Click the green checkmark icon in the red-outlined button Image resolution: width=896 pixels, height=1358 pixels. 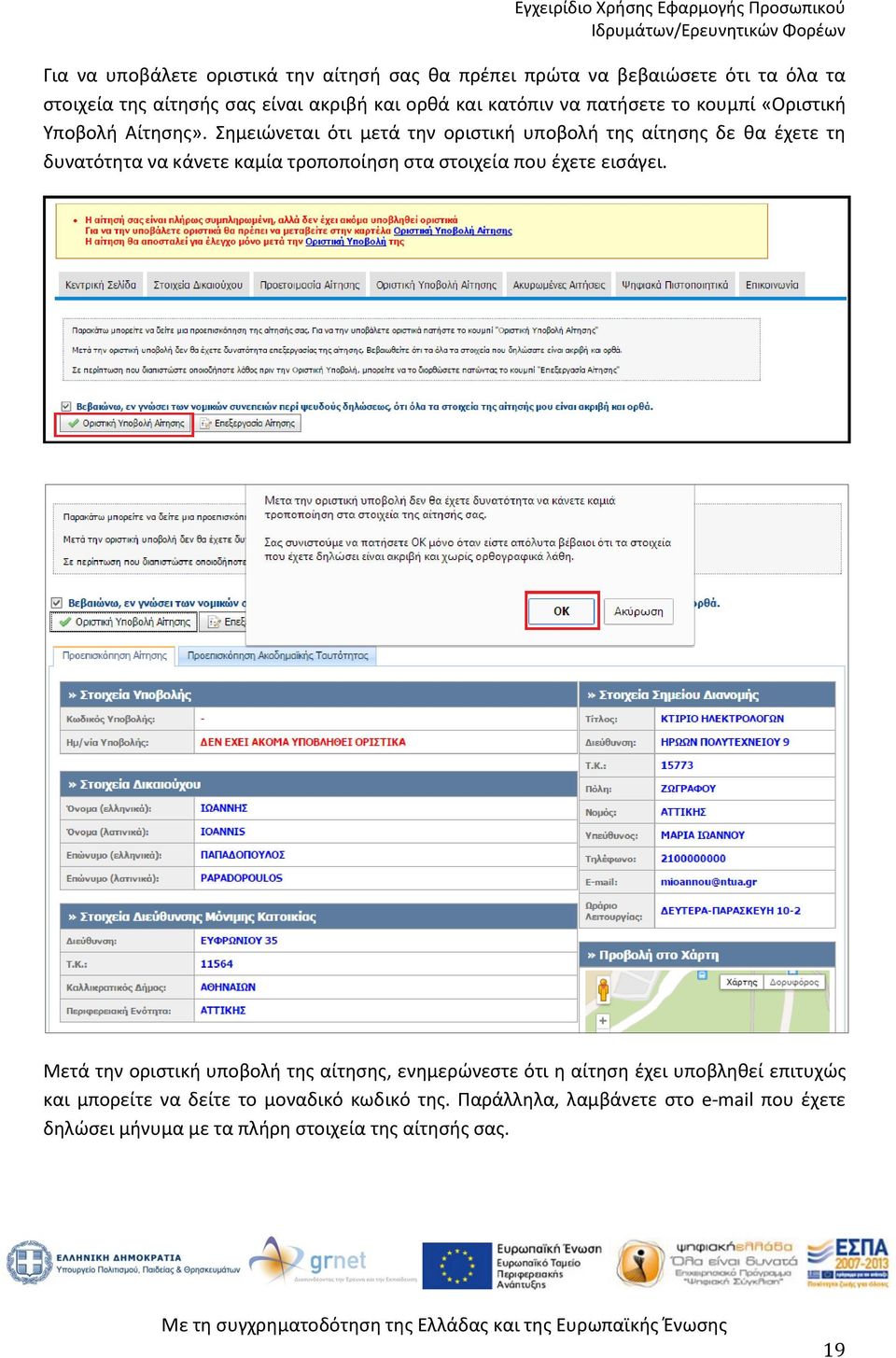click(73, 424)
